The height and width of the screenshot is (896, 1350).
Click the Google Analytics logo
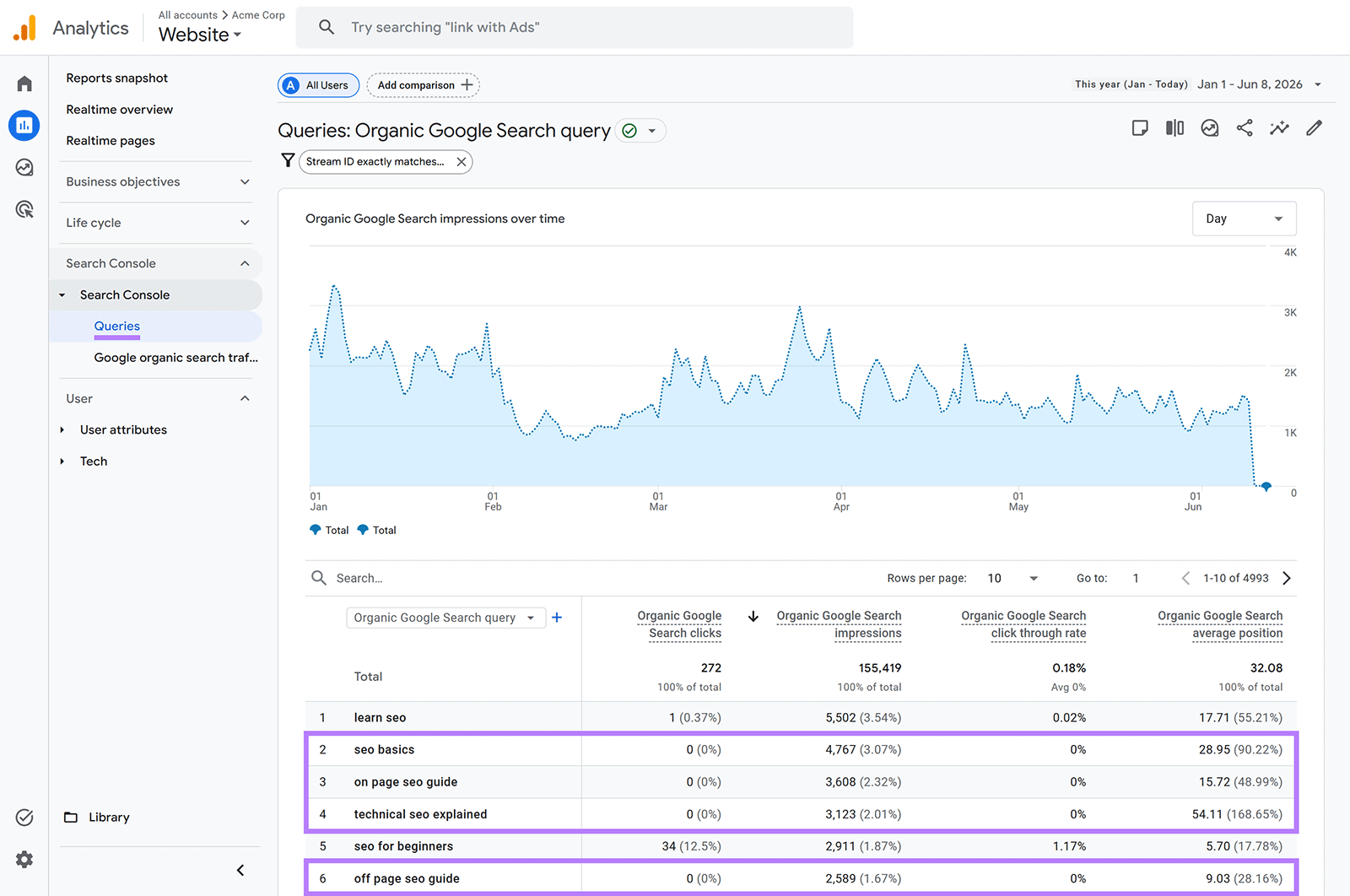click(x=25, y=28)
